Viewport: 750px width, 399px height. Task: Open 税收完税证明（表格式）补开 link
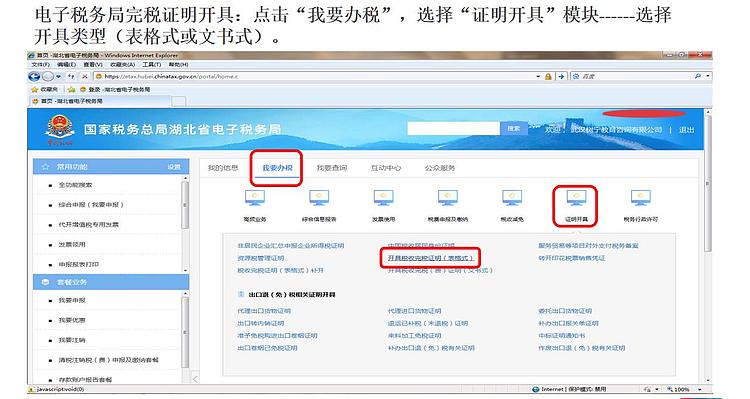[281, 270]
